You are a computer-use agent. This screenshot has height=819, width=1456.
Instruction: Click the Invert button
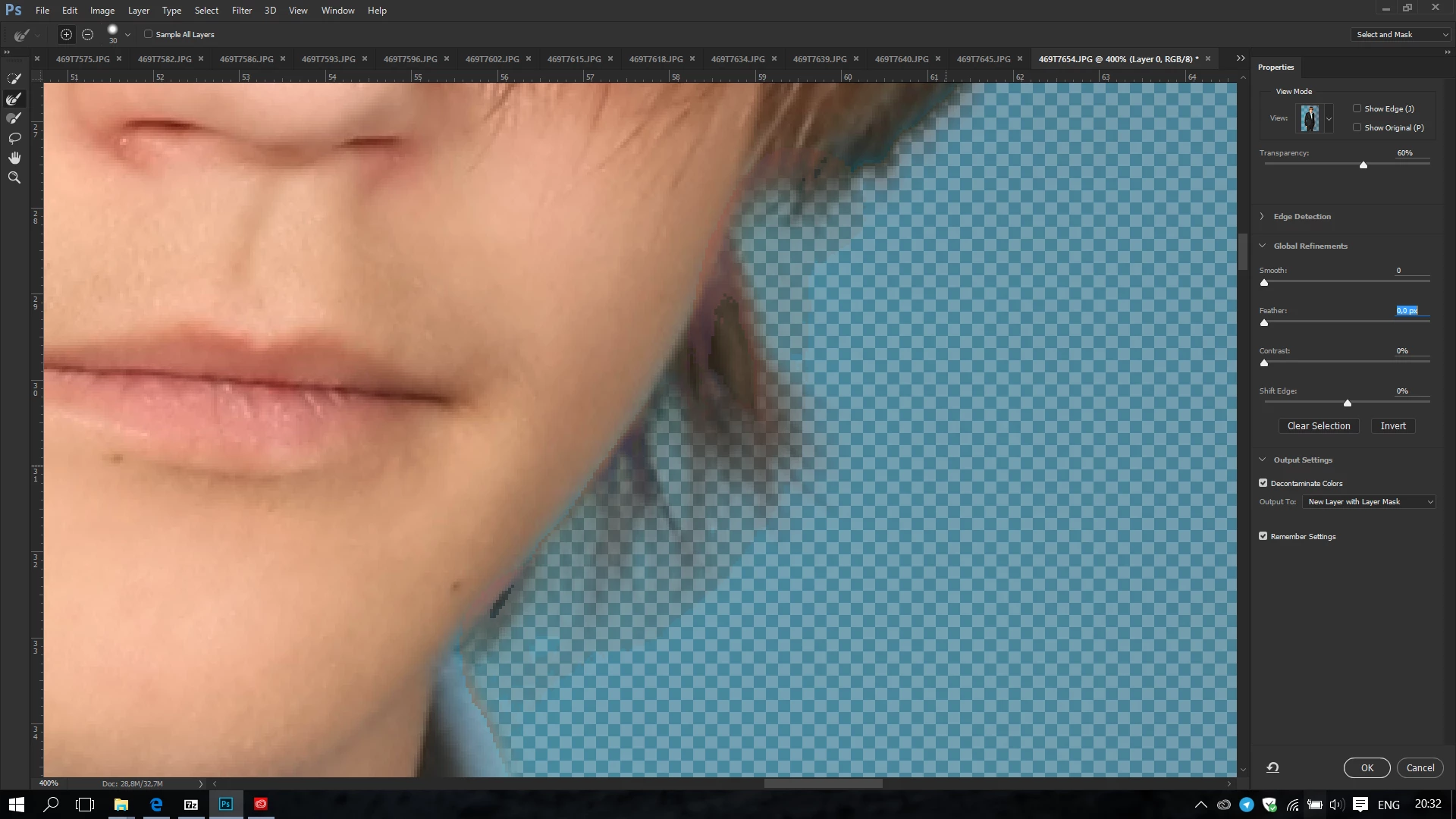coord(1392,426)
